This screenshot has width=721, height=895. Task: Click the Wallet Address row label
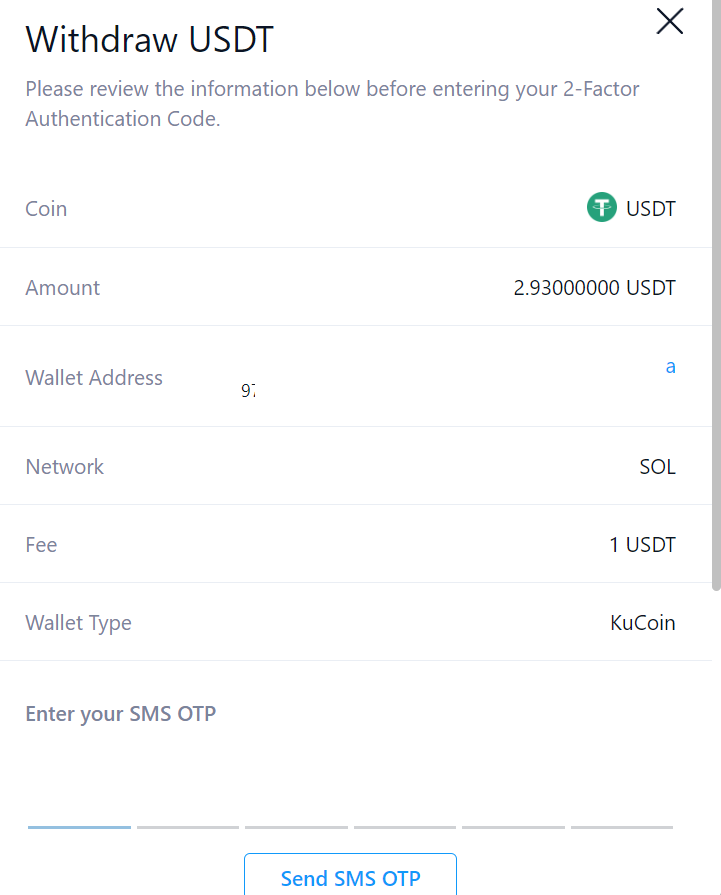click(x=94, y=378)
